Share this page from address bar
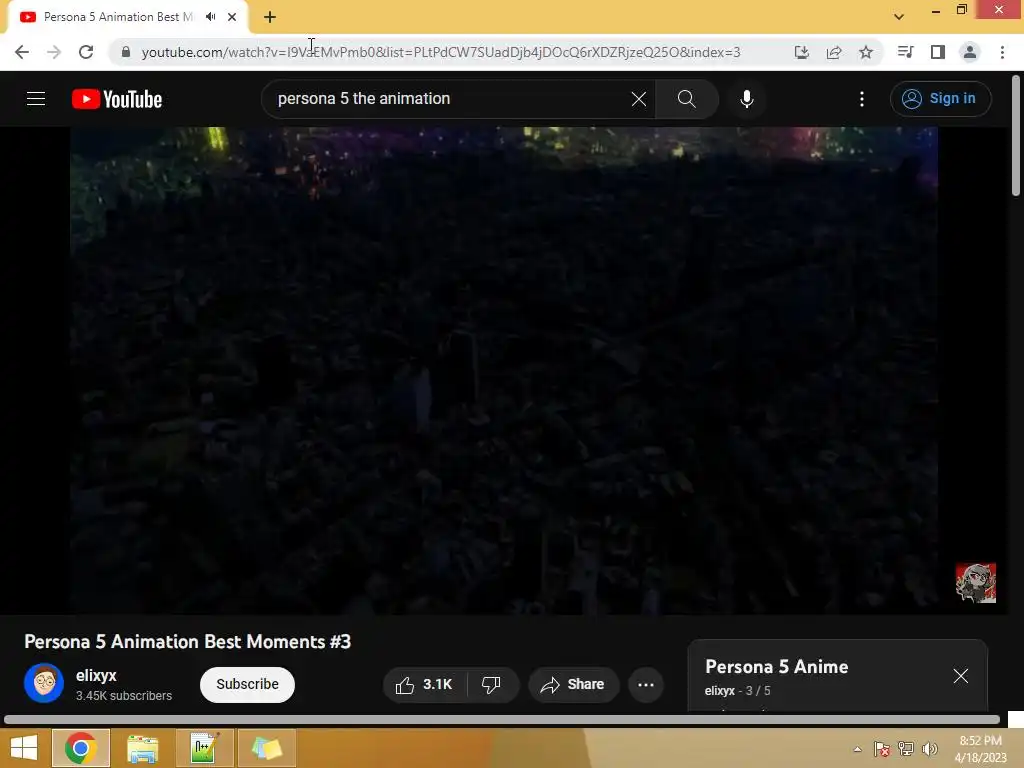1024x768 pixels. 834,52
